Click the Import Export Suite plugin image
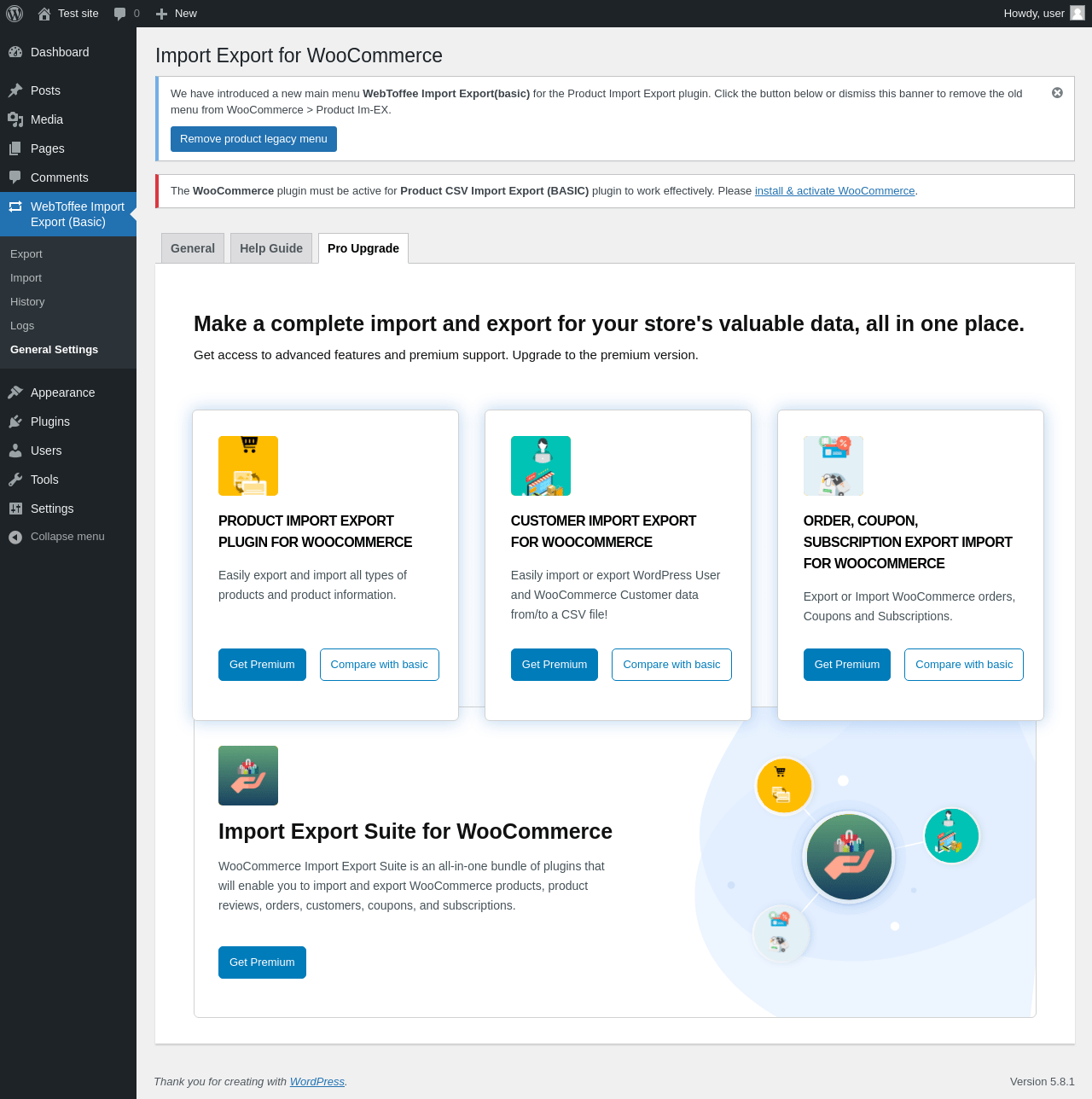The image size is (1092, 1099). [248, 776]
